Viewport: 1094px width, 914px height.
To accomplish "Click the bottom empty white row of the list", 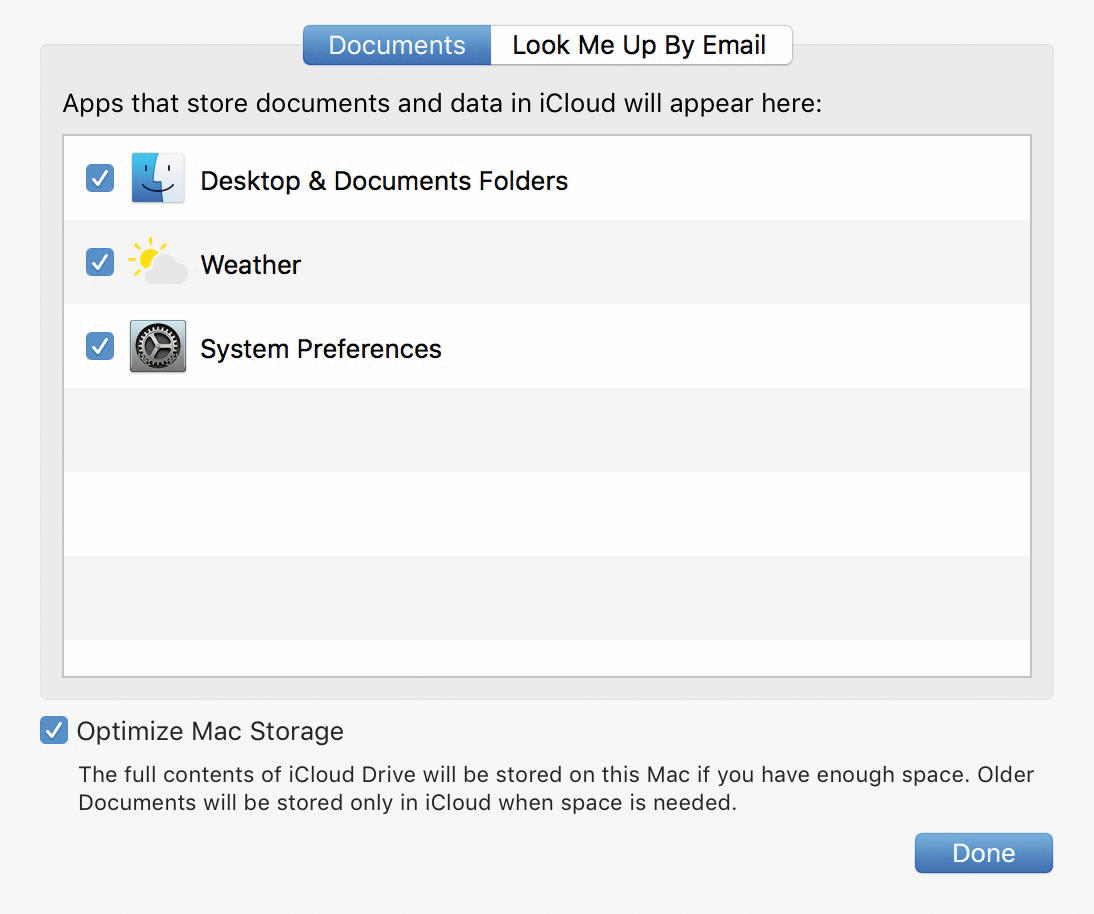I will (547, 658).
